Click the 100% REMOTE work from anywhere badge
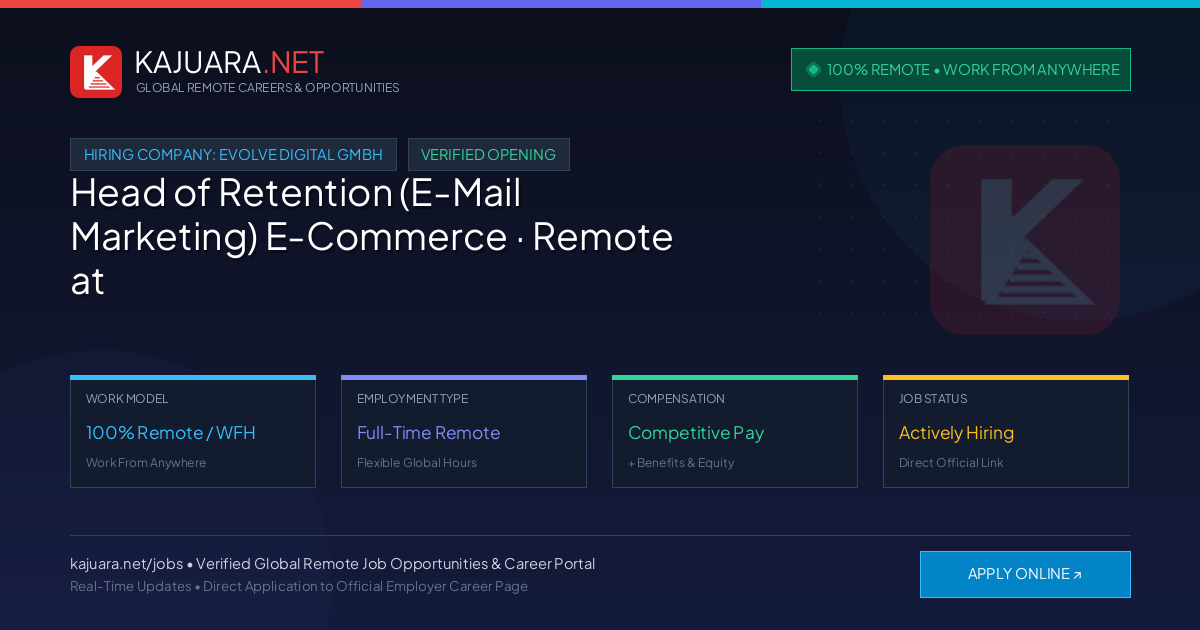Screen dimensions: 1200x630 click(x=961, y=70)
